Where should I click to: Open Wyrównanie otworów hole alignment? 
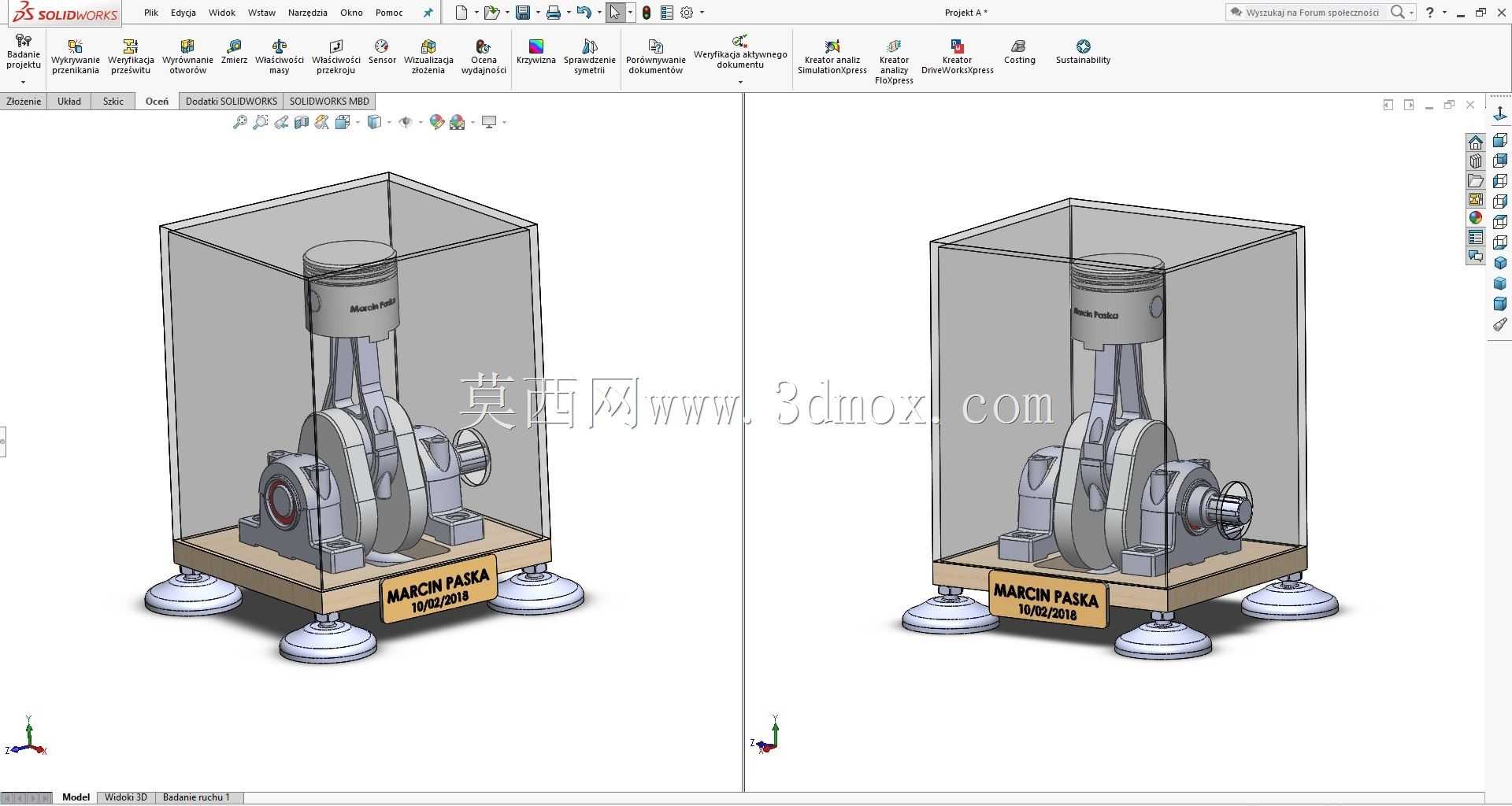[187, 57]
